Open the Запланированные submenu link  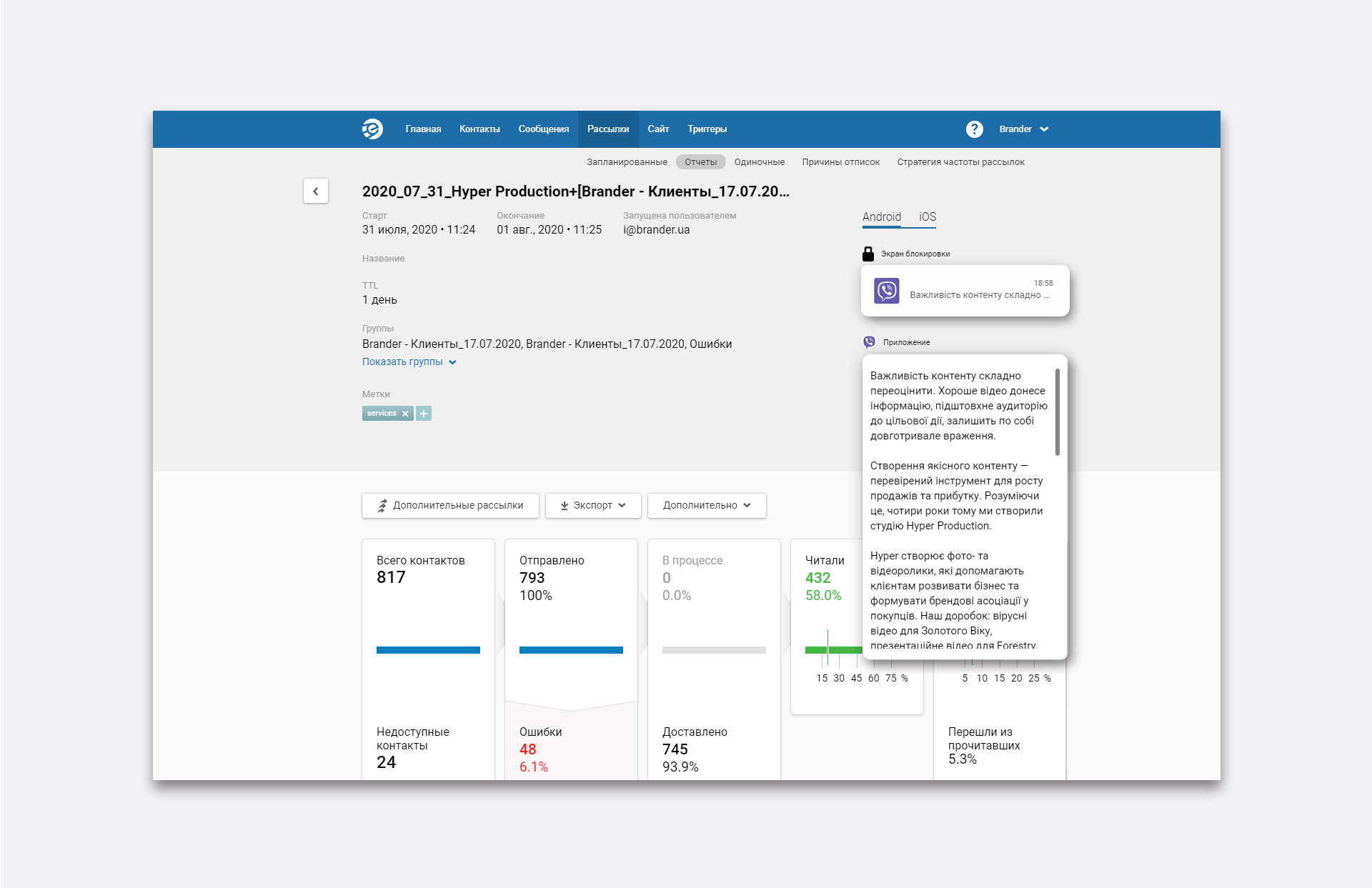[x=627, y=162]
